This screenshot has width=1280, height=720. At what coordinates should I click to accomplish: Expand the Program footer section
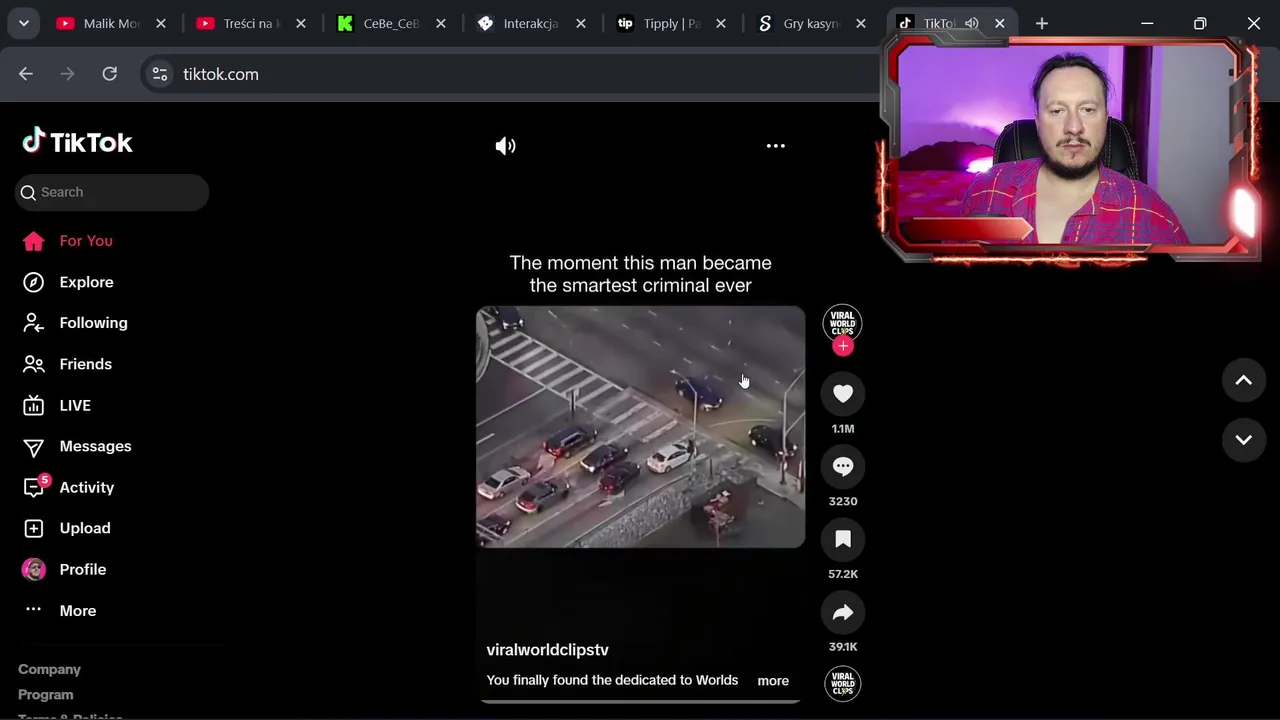46,694
